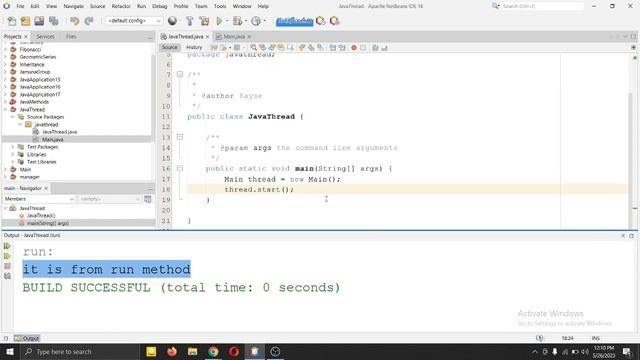The width and height of the screenshot is (640, 360).
Task: Select the JavaMethods project
Action: click(34, 102)
